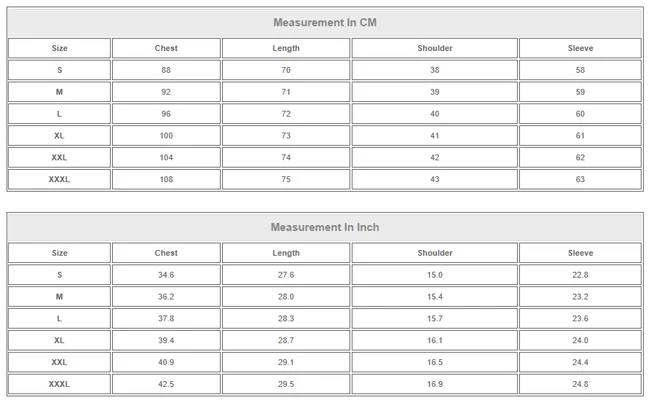
Task: Click the chest value 34.6 cell
Action: [166, 275]
